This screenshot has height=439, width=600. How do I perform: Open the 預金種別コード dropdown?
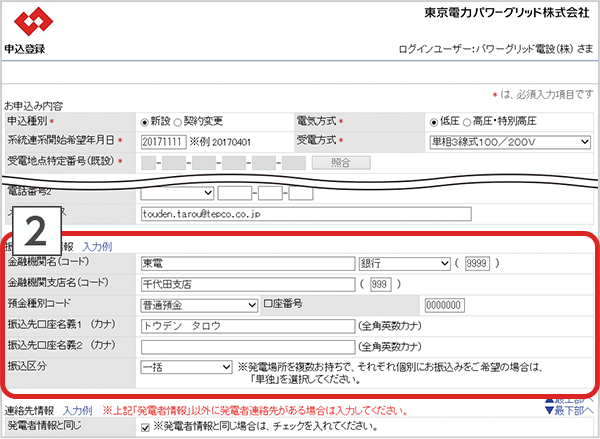199,305
